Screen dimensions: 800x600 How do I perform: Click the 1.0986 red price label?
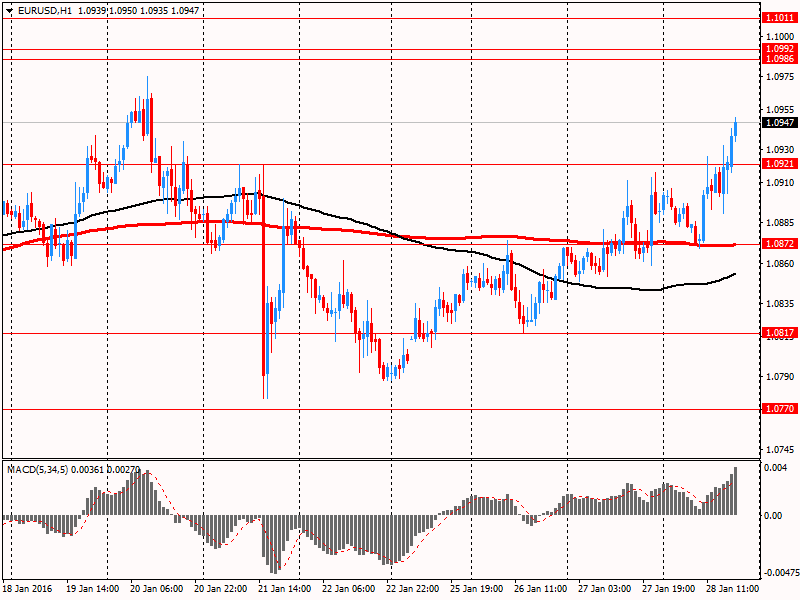[x=779, y=59]
